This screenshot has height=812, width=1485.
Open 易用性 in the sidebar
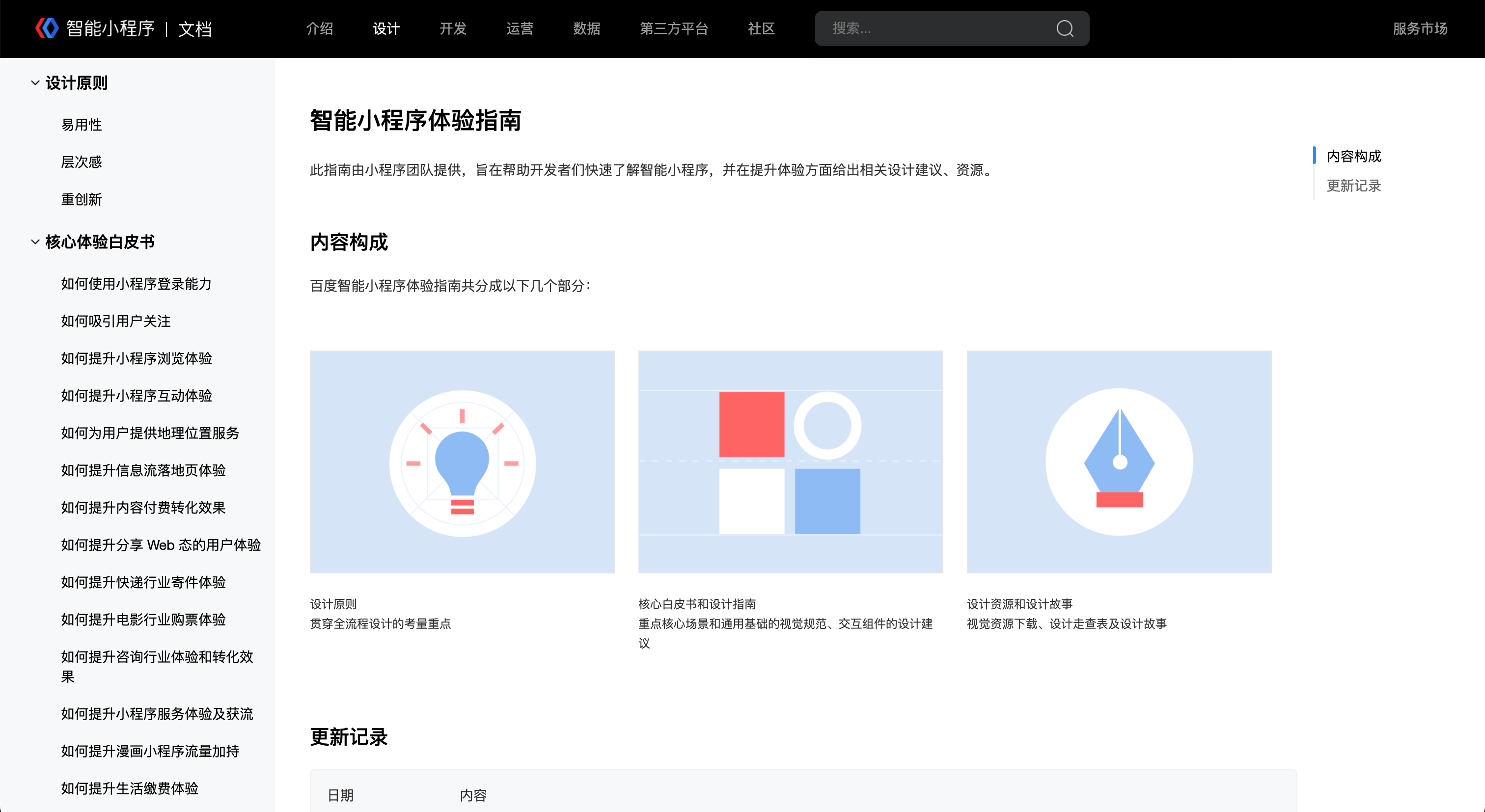(x=82, y=125)
